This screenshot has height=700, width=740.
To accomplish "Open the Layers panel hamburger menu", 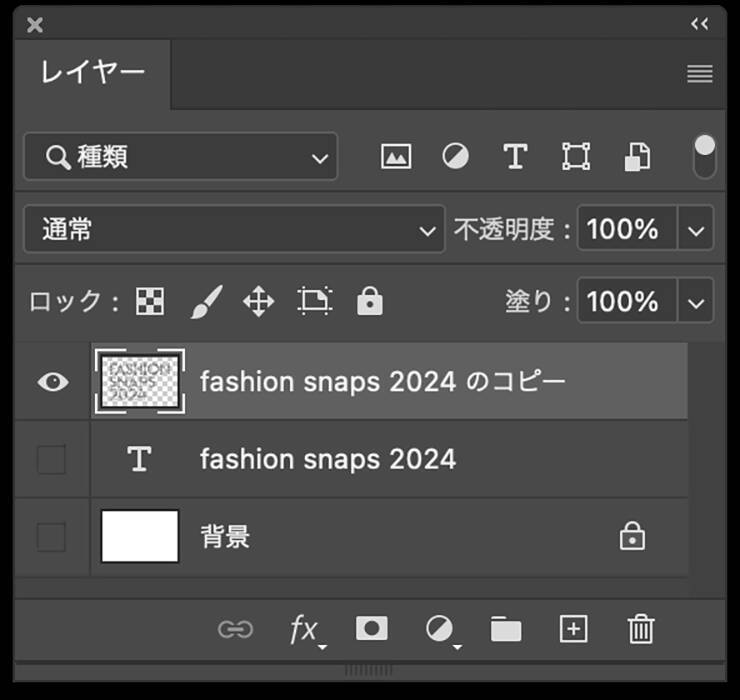I will (x=700, y=74).
